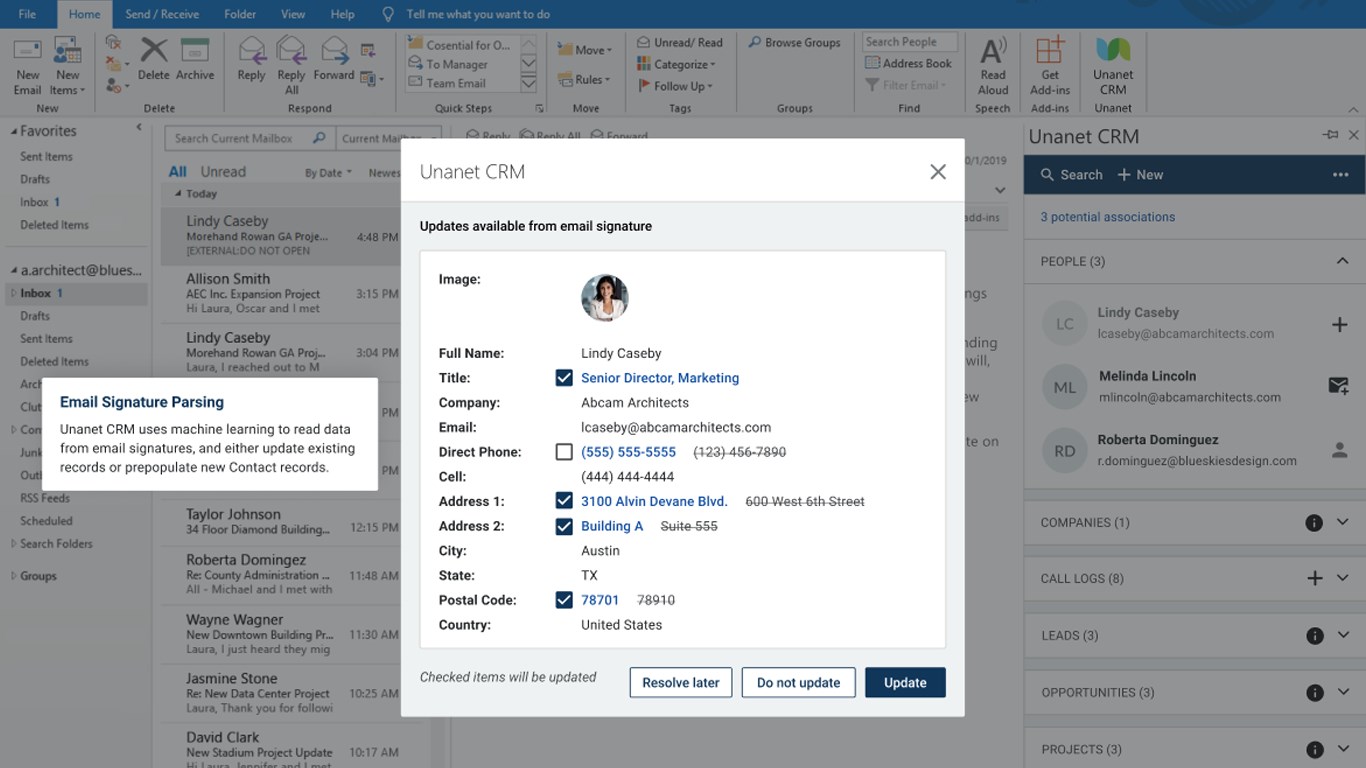Open the Help tab
Viewport: 1366px width, 768px height.
pos(342,14)
